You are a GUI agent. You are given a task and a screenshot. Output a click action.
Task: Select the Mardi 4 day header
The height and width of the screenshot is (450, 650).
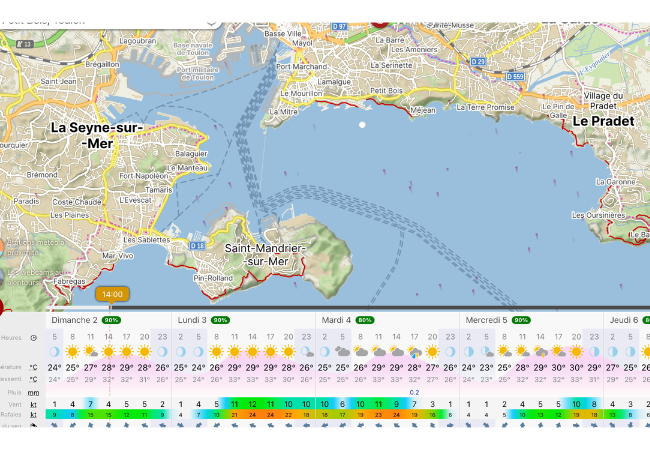click(x=336, y=320)
